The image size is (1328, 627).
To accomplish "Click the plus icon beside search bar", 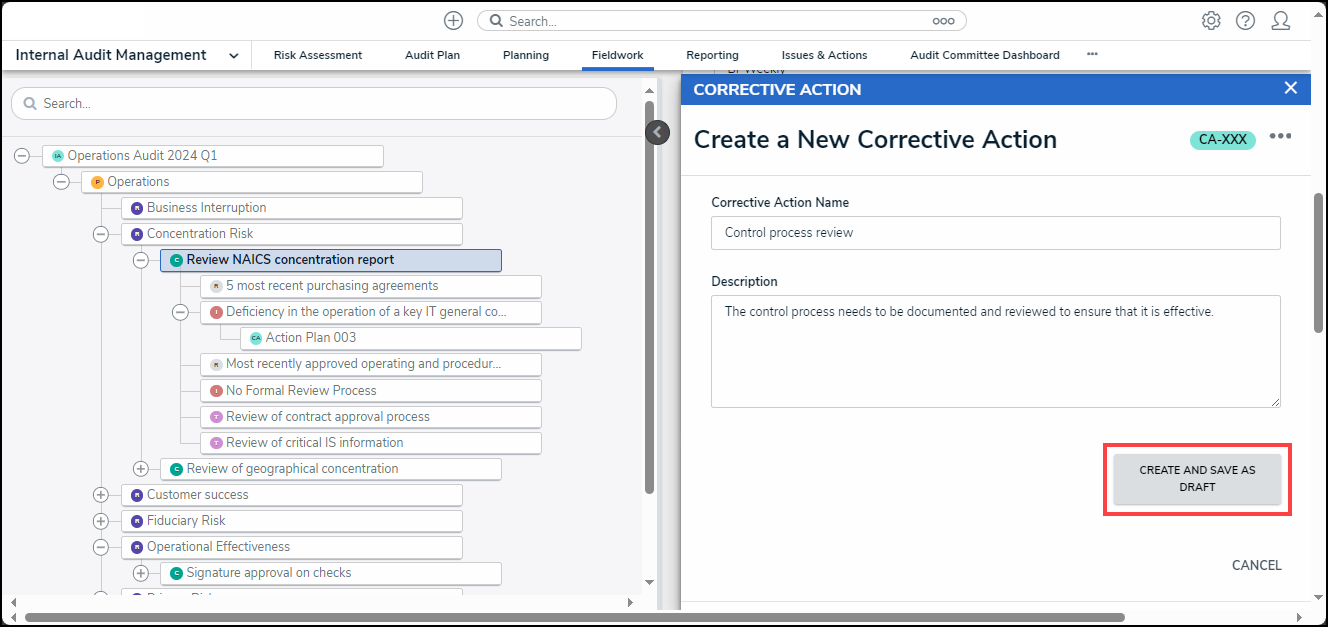I will coord(453,21).
